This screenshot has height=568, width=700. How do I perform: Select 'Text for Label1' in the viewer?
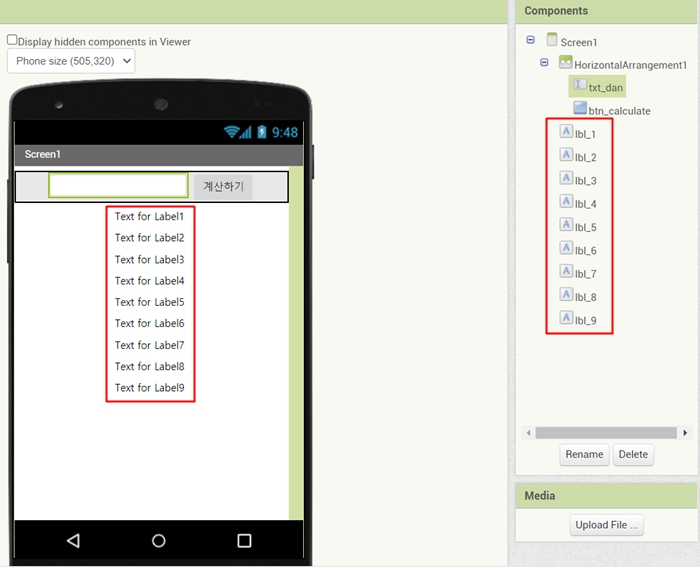150,217
